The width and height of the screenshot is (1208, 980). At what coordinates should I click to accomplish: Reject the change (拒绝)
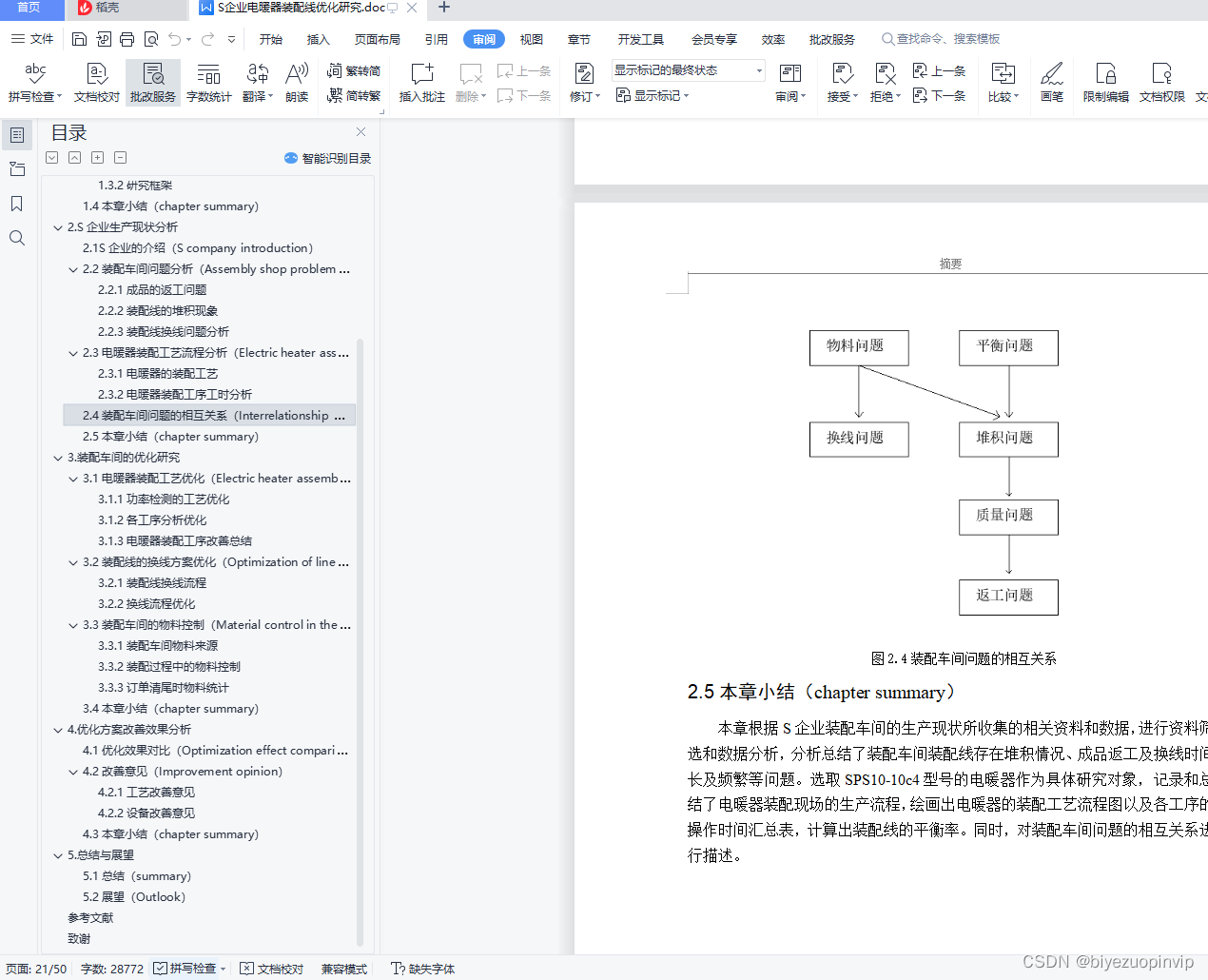tap(885, 82)
